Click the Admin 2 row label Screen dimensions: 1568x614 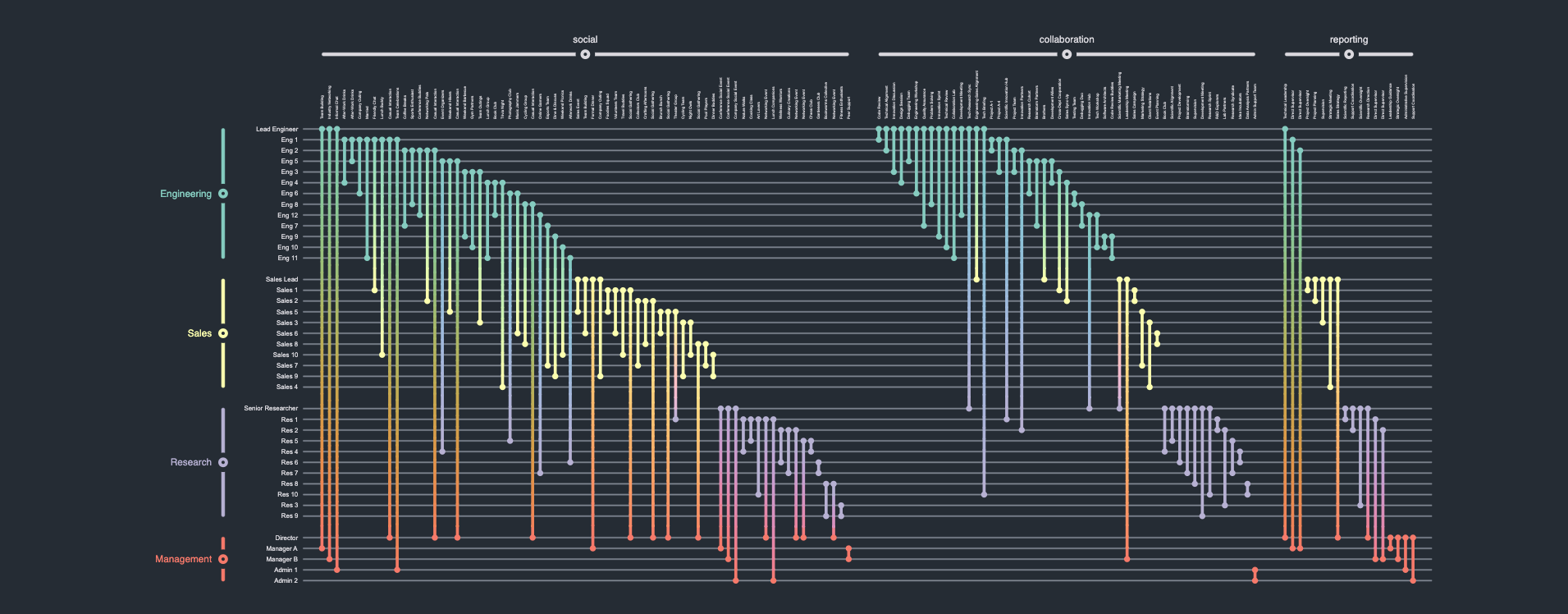pyautogui.click(x=286, y=580)
